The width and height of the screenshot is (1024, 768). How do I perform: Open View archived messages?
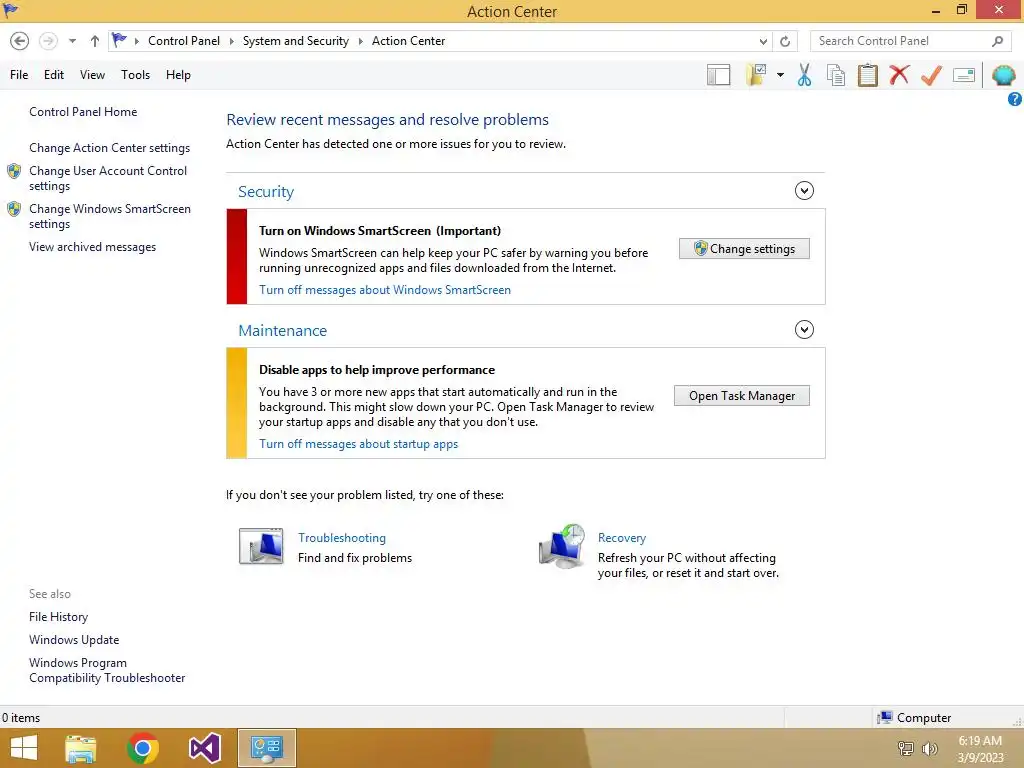pyautogui.click(x=92, y=247)
